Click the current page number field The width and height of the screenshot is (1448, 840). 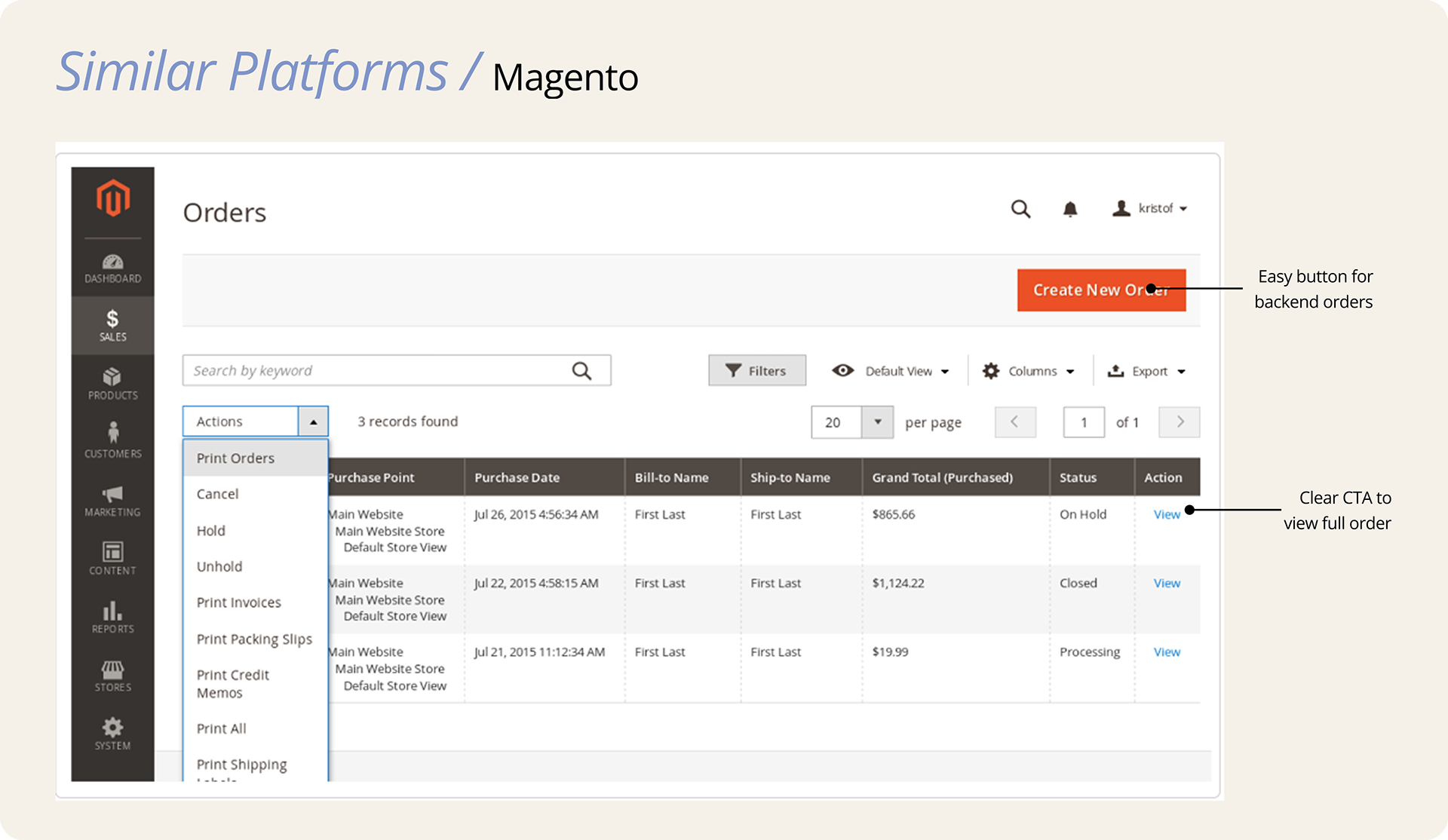pos(1084,422)
